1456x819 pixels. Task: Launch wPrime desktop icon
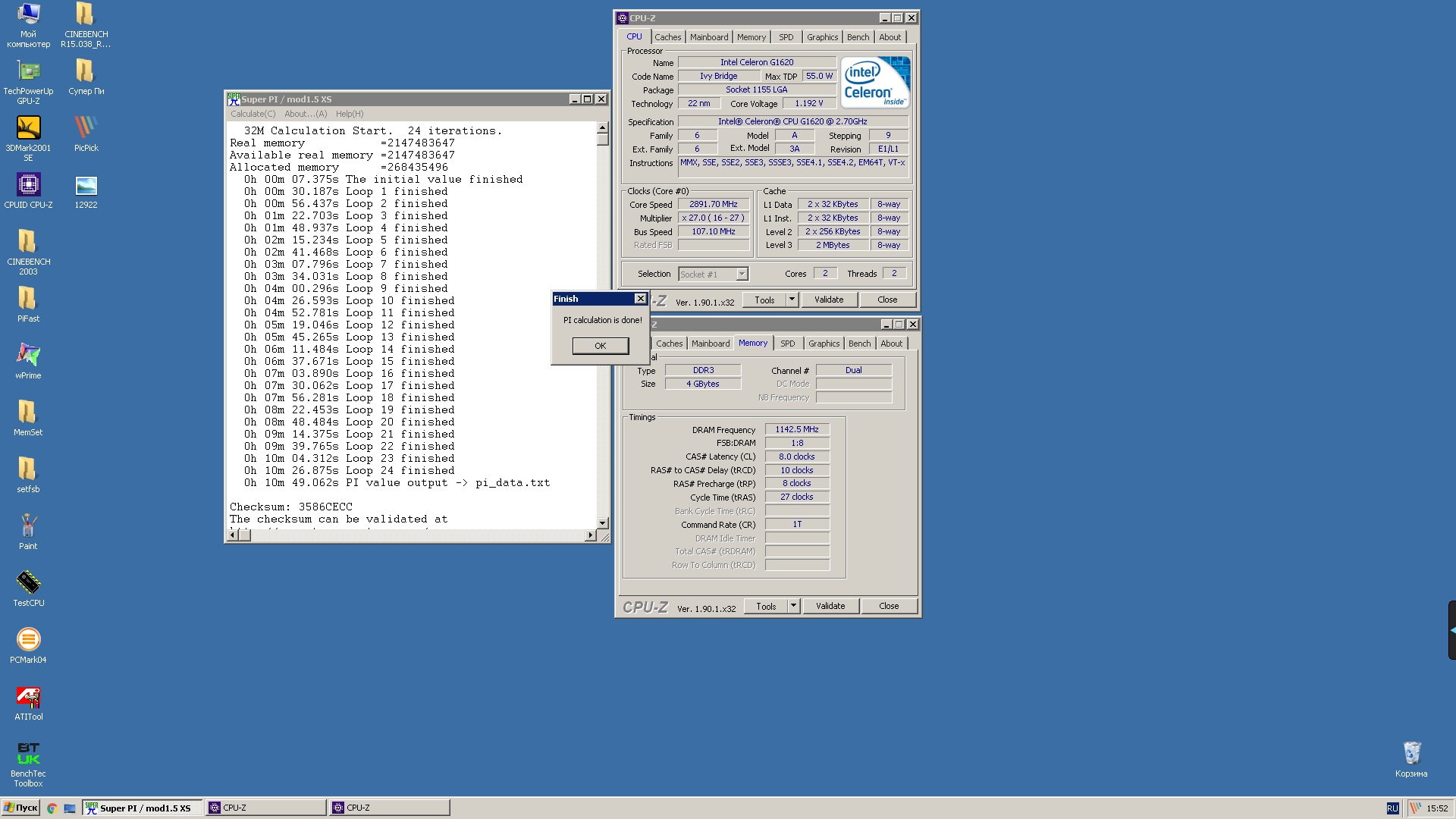point(28,361)
